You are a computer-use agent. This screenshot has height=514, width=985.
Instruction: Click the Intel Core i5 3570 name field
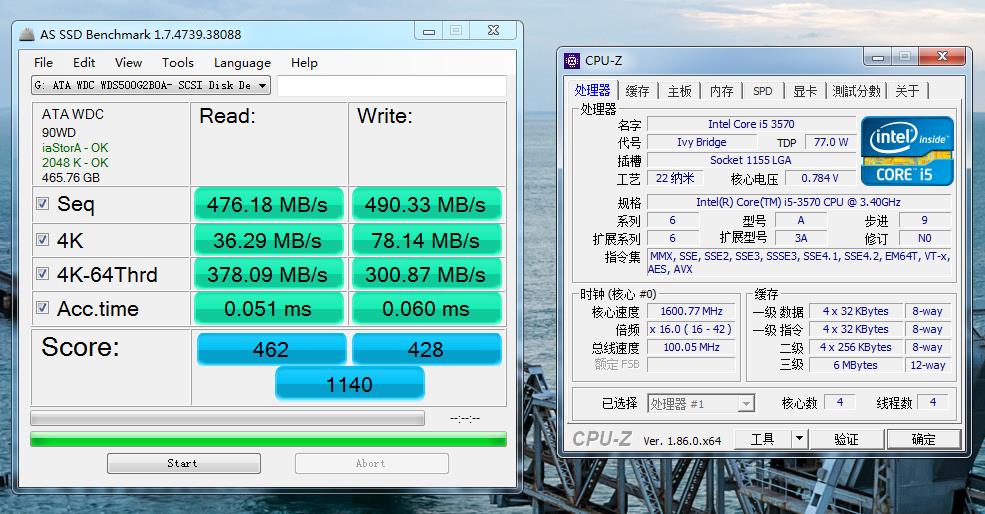coord(751,124)
